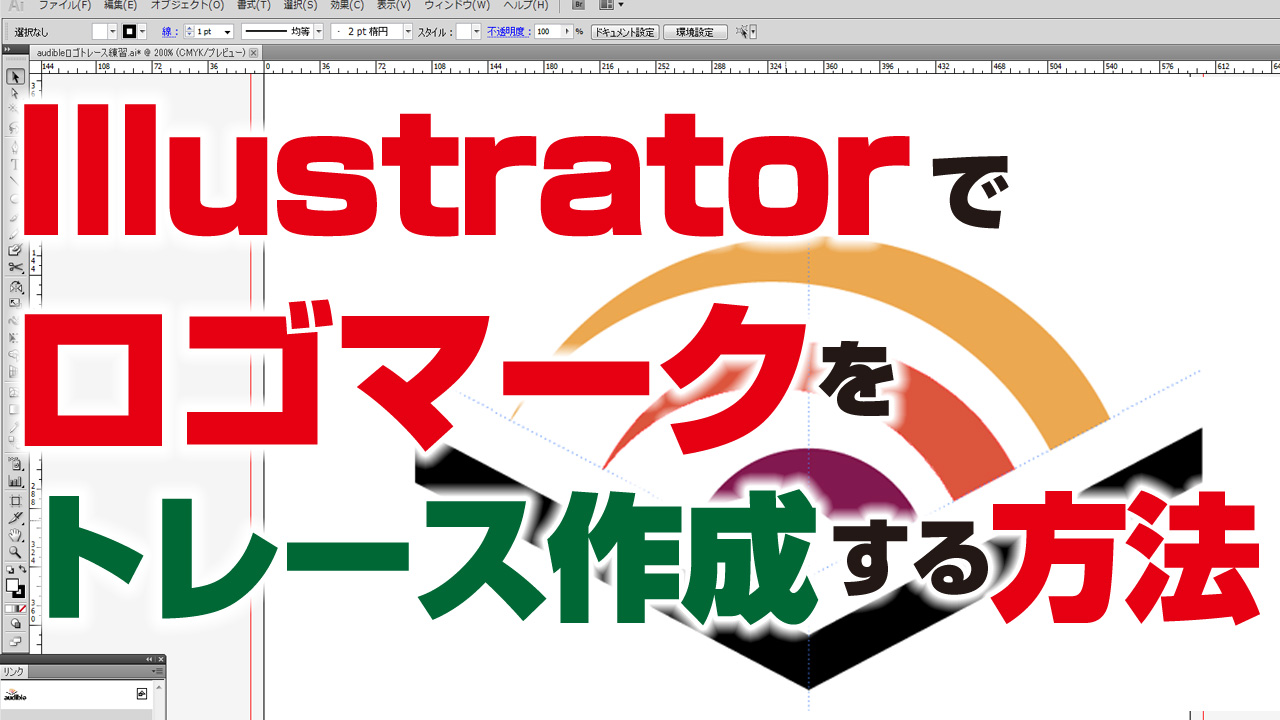Image resolution: width=1280 pixels, height=720 pixels.
Task: Select the Zoom magnifier tool
Action: pos(15,552)
